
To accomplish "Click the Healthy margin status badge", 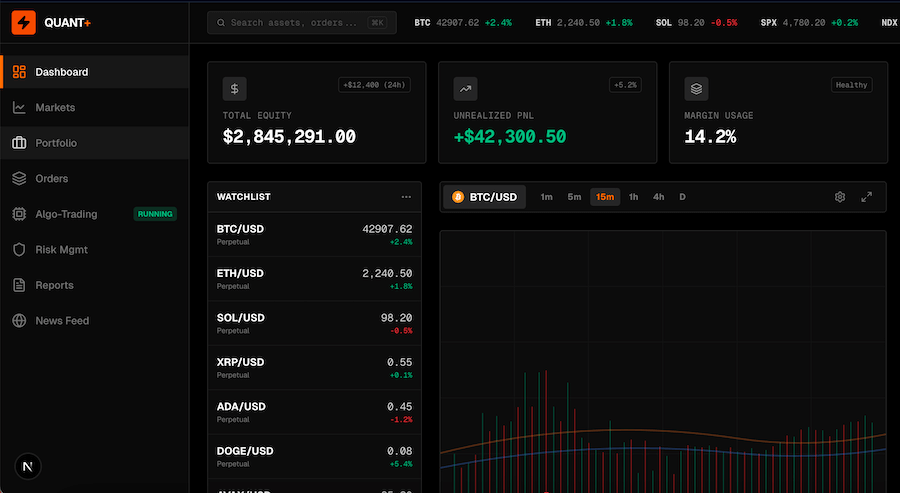I will [x=851, y=85].
